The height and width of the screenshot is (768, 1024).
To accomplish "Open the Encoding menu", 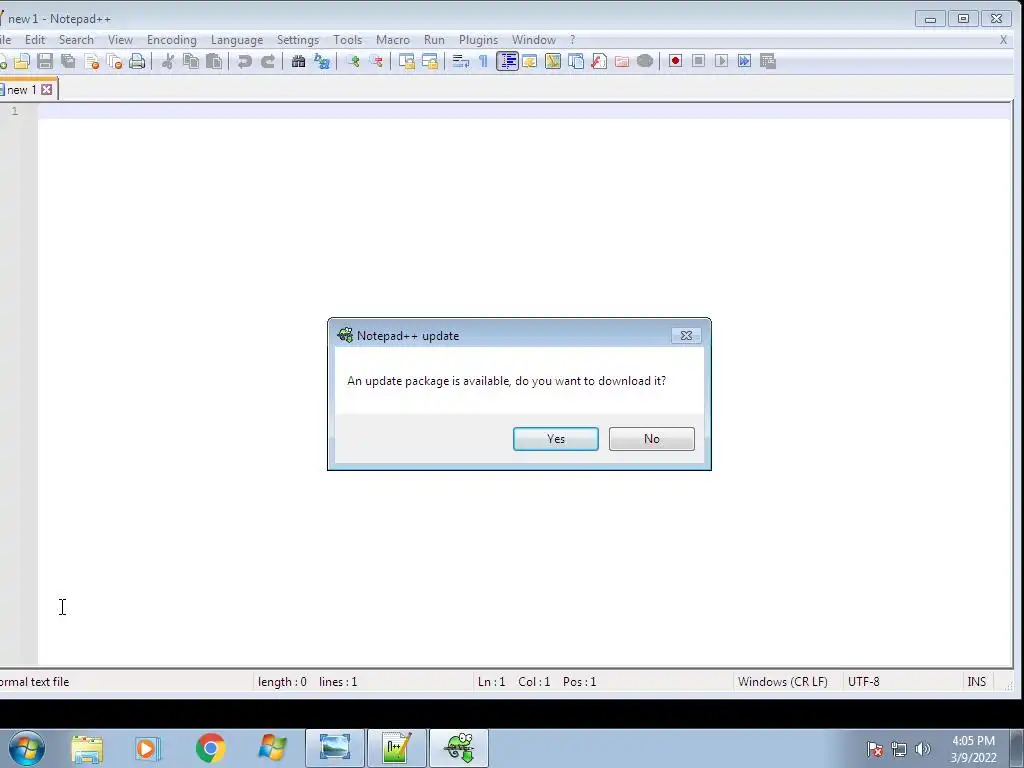I will [x=172, y=40].
